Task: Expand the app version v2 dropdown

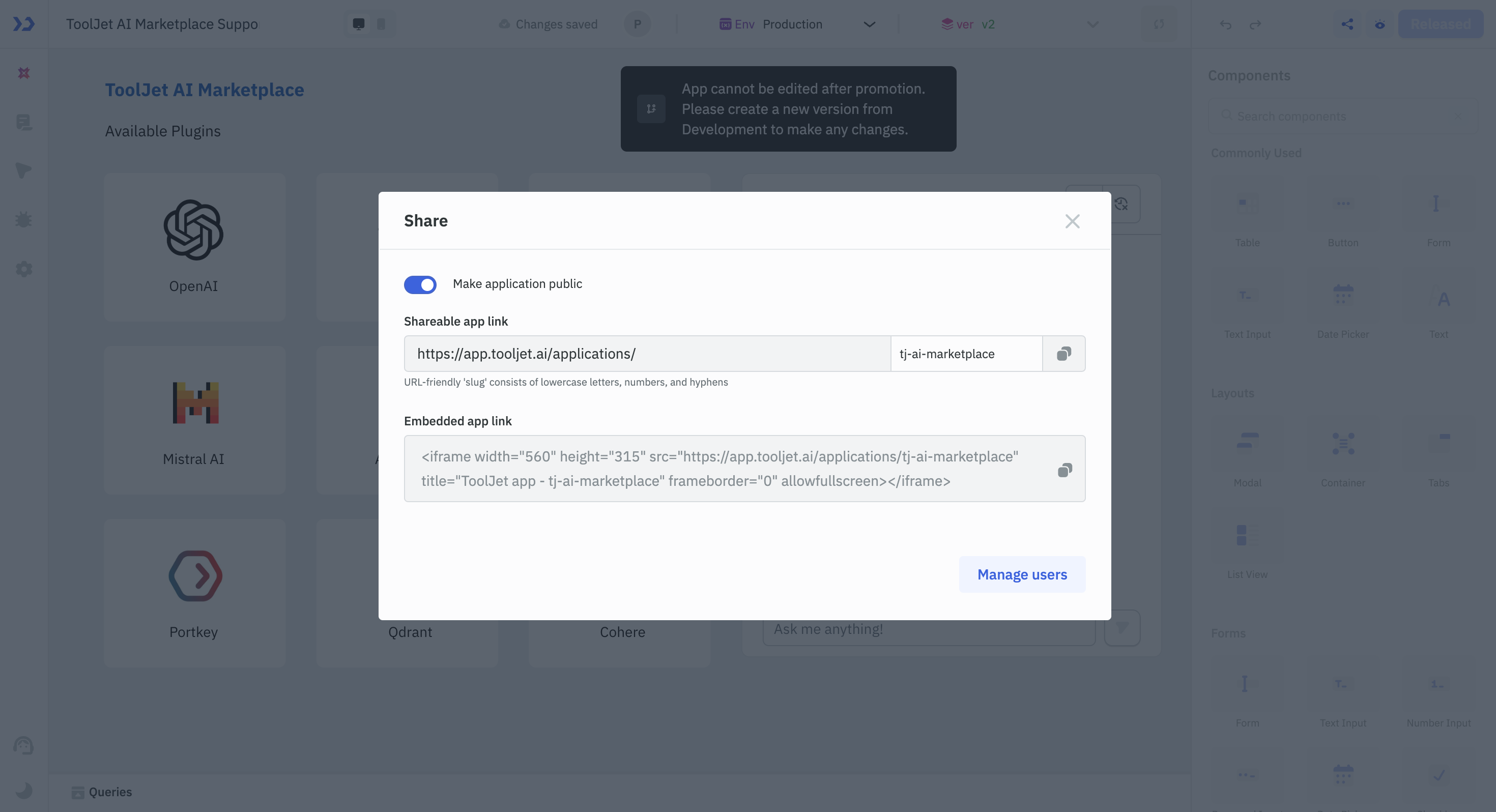Action: coord(1092,24)
